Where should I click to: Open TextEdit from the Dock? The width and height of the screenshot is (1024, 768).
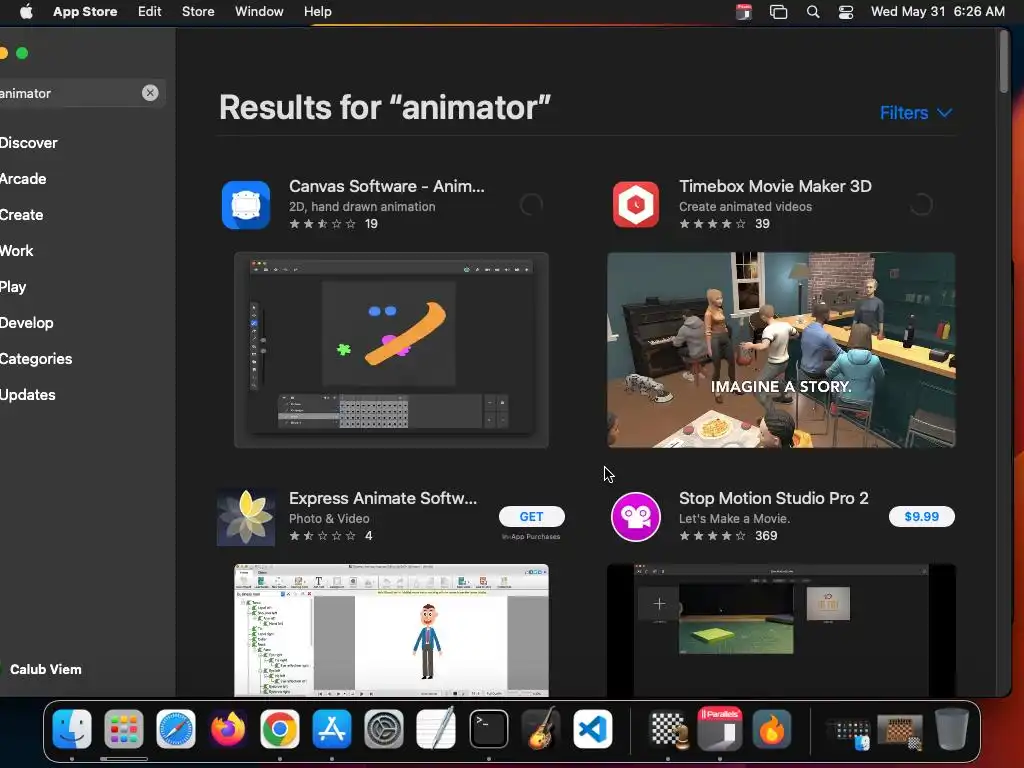click(436, 729)
